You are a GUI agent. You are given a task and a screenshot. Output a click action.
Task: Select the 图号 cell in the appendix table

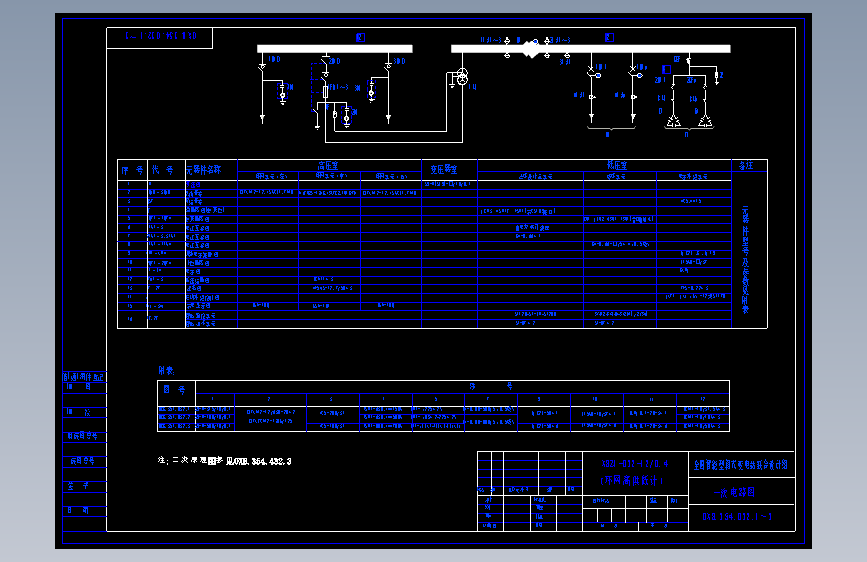click(x=176, y=393)
